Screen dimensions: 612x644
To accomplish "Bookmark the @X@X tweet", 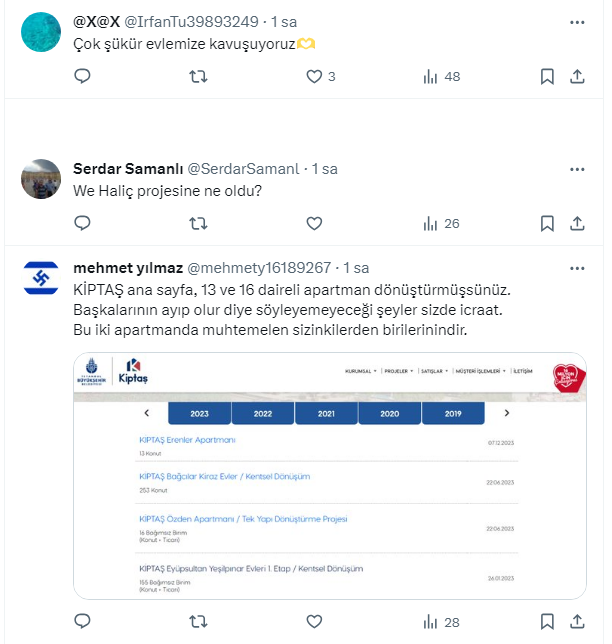I will click(x=548, y=76).
